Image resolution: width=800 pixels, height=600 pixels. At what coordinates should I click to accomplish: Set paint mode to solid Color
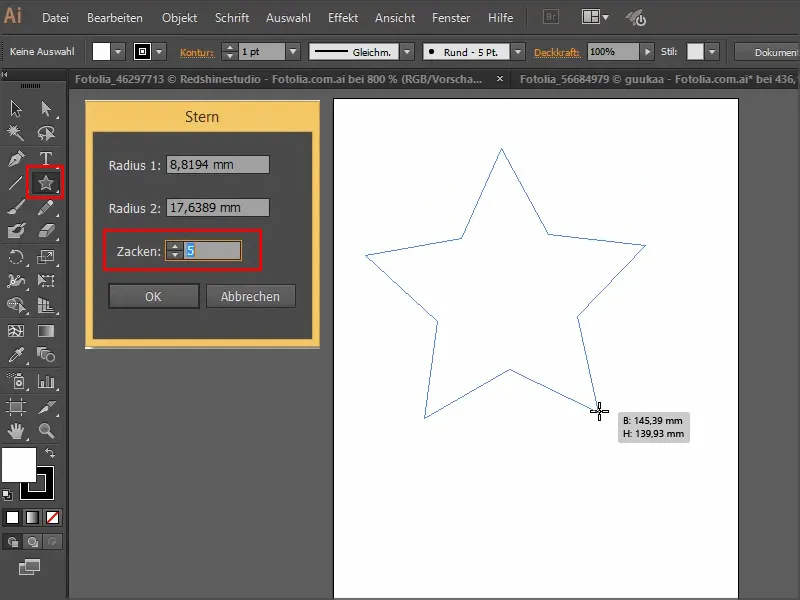point(12,517)
